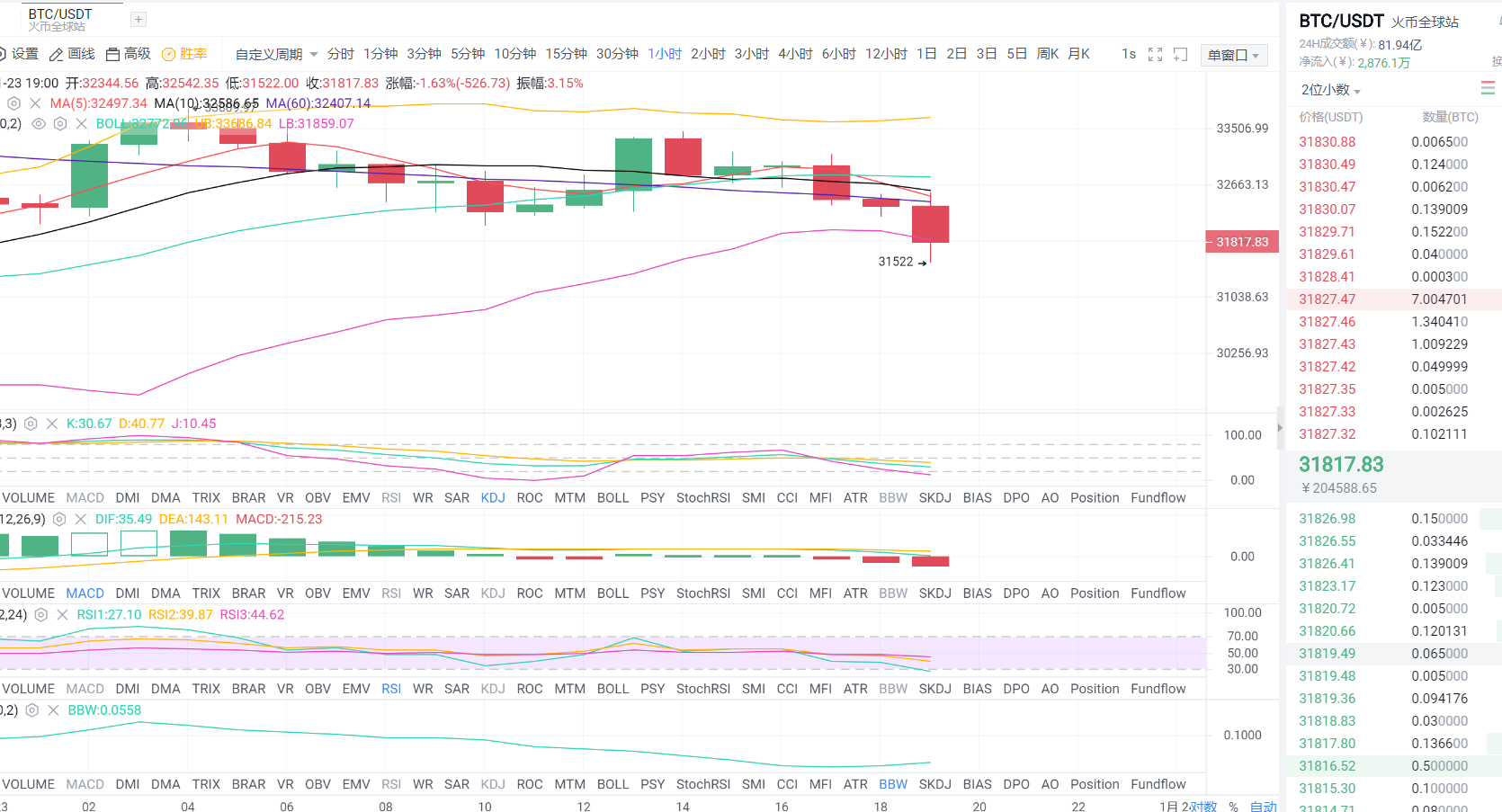Viewport: 1502px width, 812px height.
Task: Open the draw line (画线) tool
Action: coord(72,54)
